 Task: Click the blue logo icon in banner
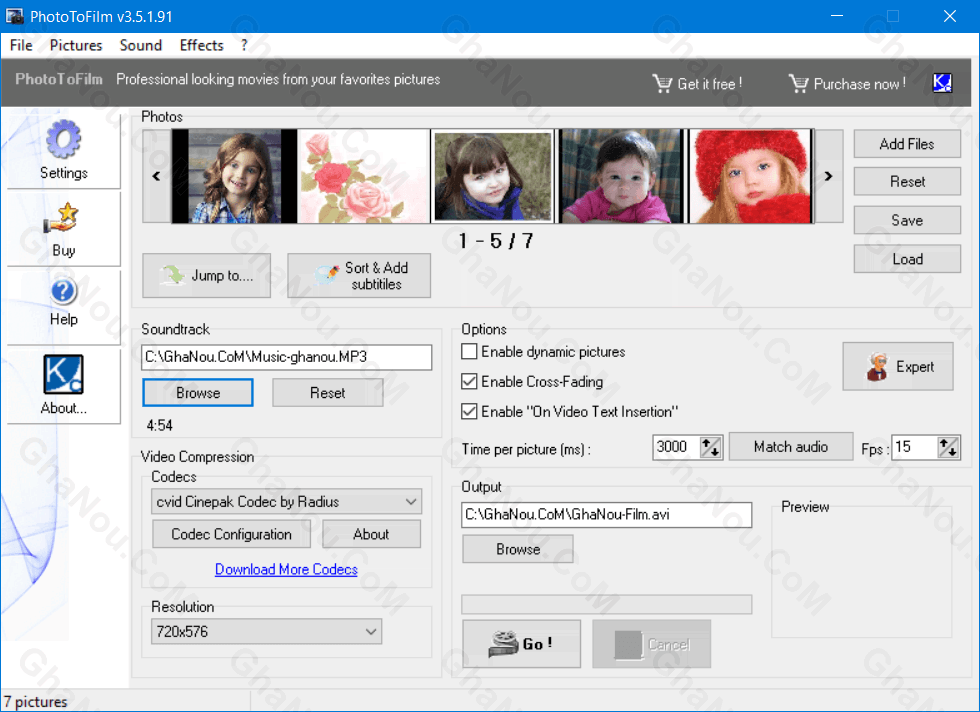(942, 83)
